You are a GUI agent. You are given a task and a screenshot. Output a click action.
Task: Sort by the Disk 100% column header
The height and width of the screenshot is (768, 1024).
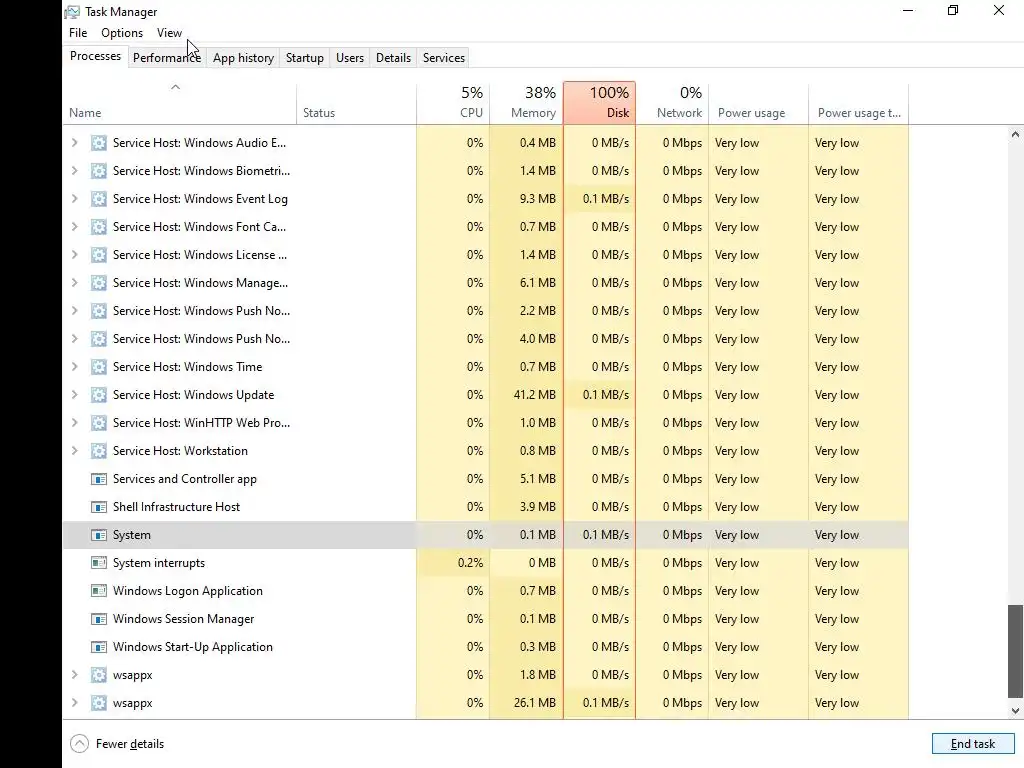(600, 103)
